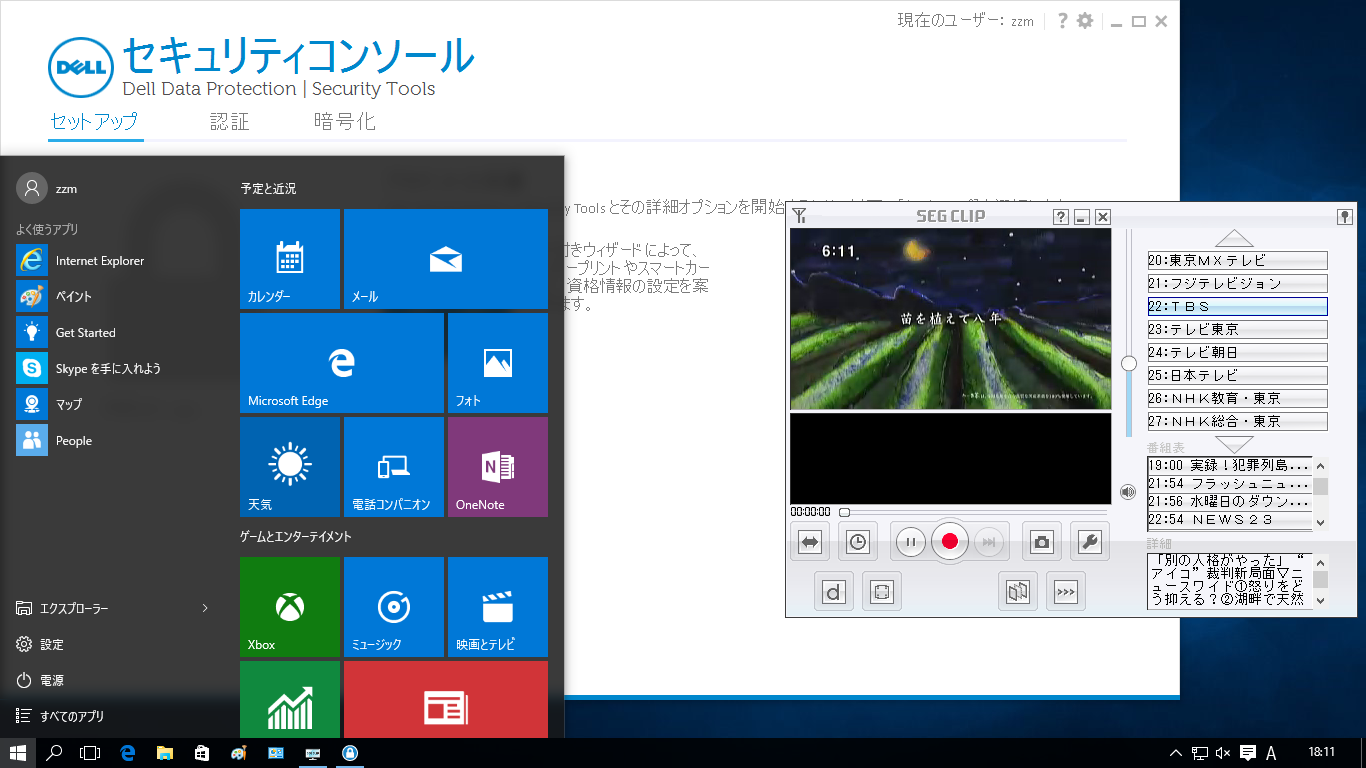Mute audio with the SEG CLIP speaker icon

(x=1128, y=492)
